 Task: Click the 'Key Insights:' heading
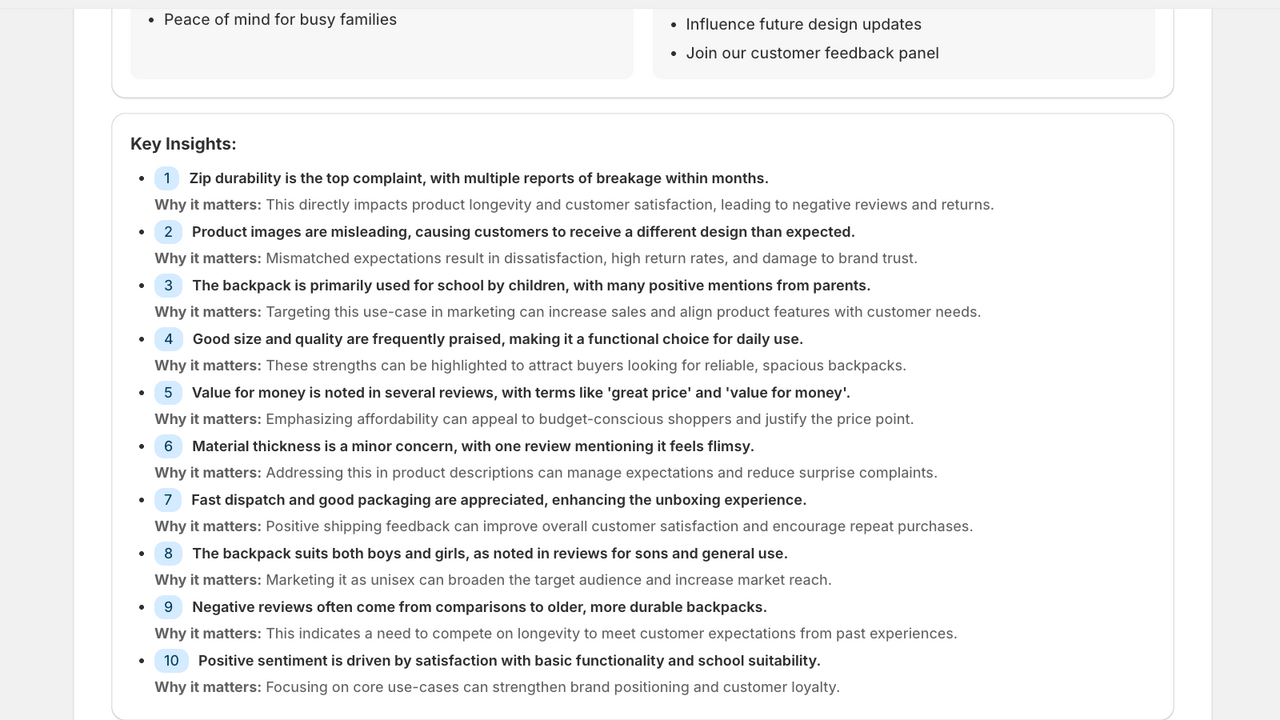(x=183, y=144)
